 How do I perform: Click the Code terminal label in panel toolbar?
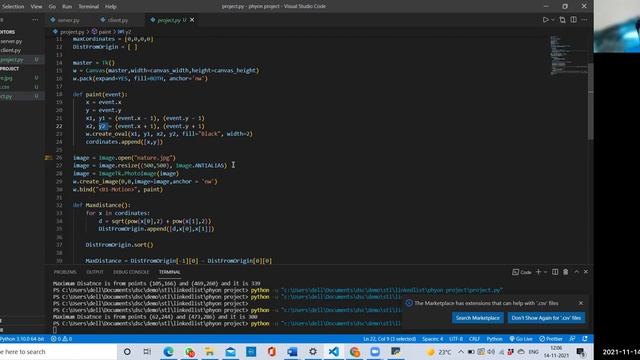[522, 272]
